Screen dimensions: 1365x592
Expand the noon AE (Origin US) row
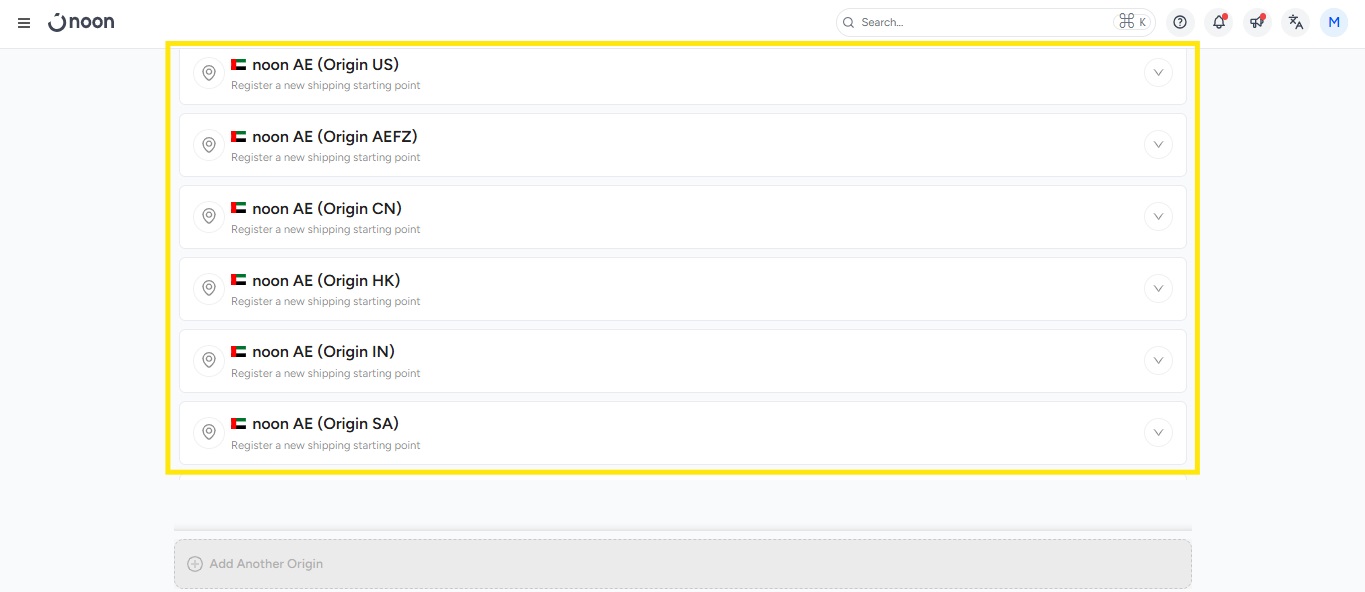click(x=1158, y=73)
